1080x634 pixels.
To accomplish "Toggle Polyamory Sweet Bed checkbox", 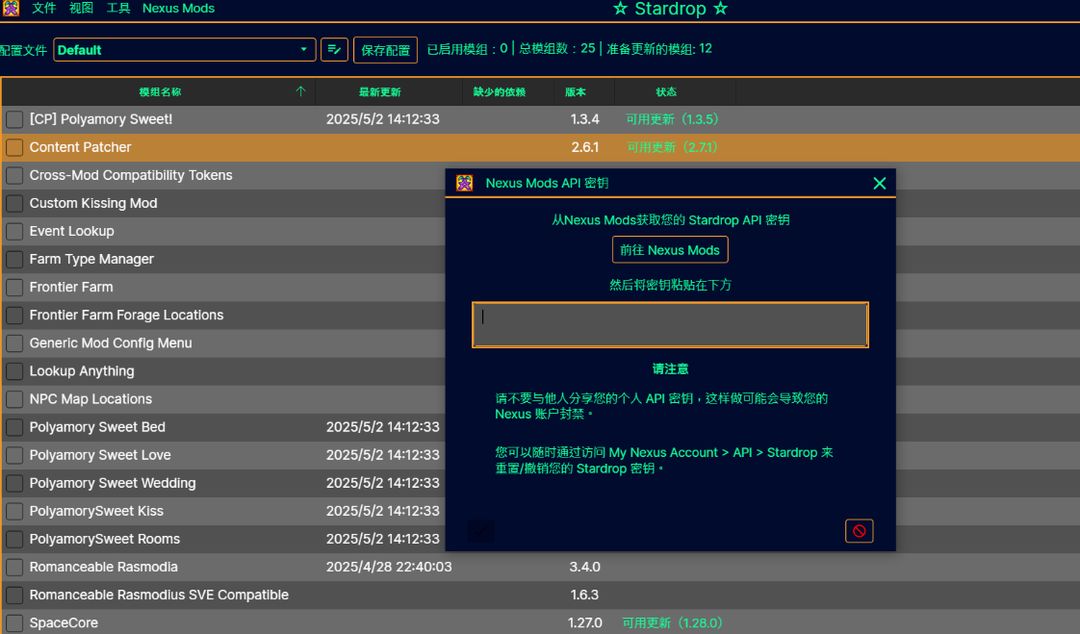I will [x=14, y=427].
